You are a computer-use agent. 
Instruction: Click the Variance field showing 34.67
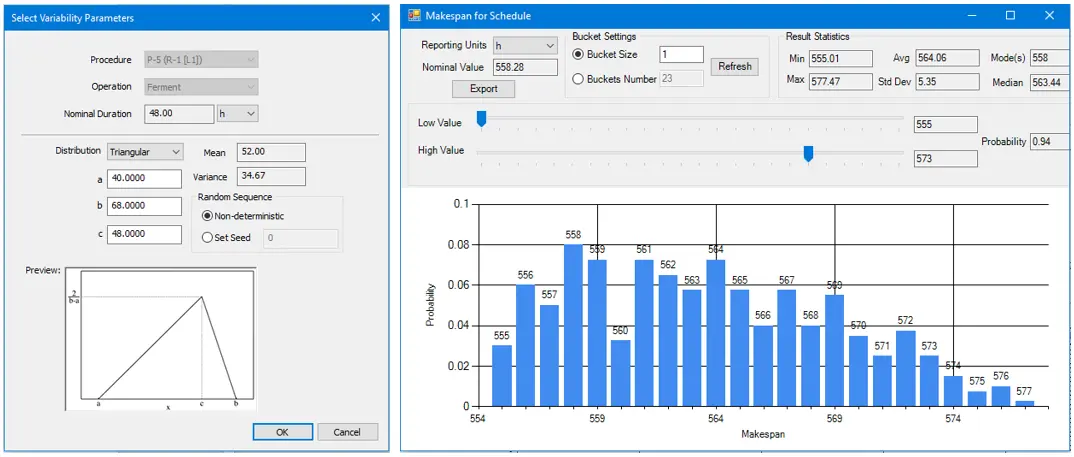(271, 177)
